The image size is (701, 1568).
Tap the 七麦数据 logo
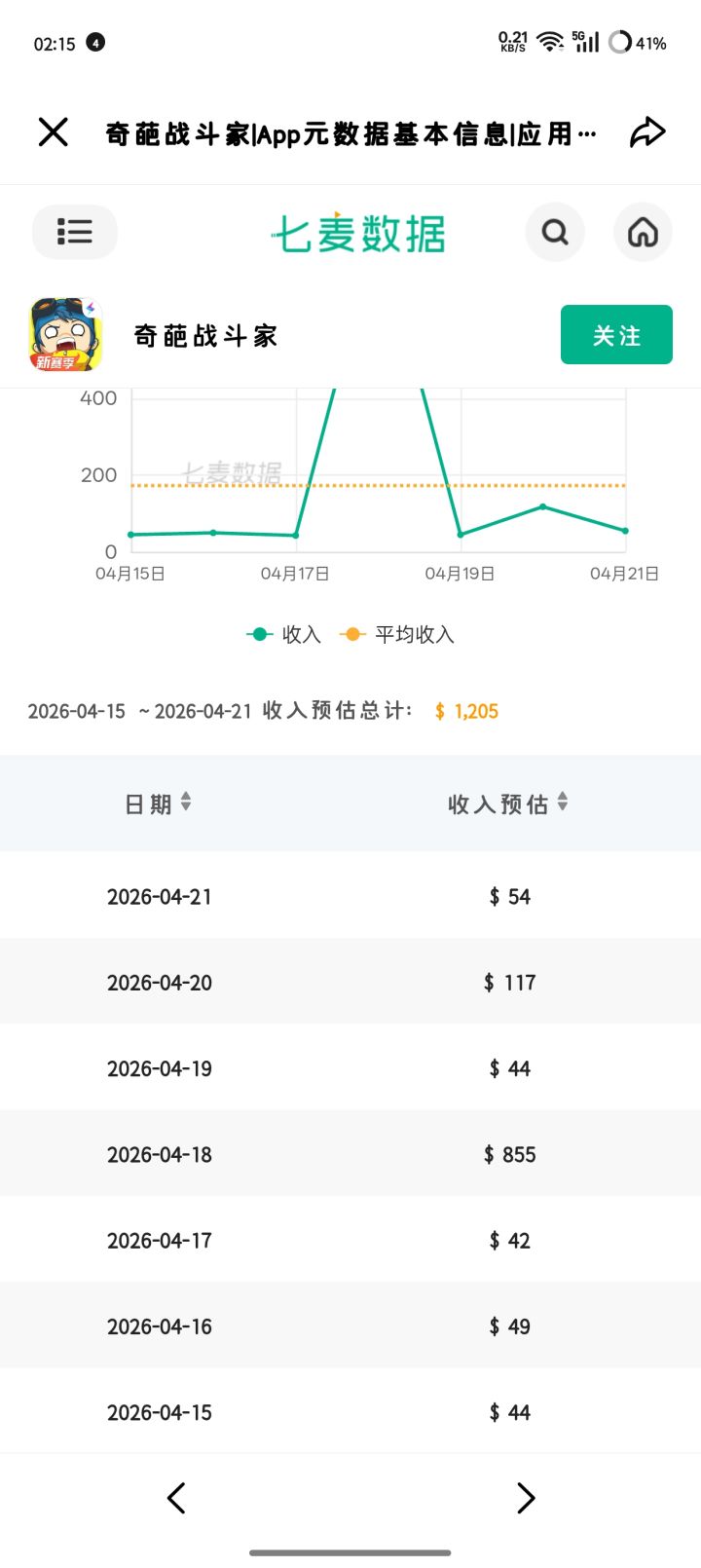coord(358,233)
